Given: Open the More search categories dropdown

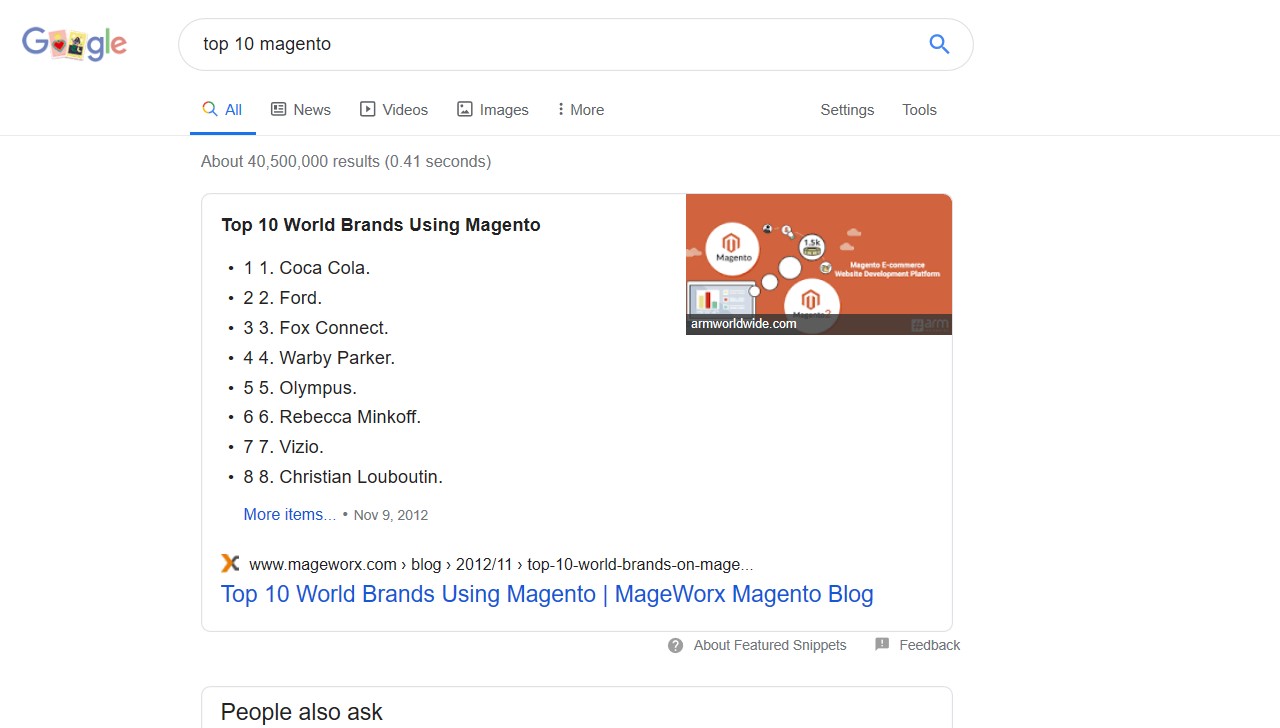Looking at the screenshot, I should click(x=581, y=110).
